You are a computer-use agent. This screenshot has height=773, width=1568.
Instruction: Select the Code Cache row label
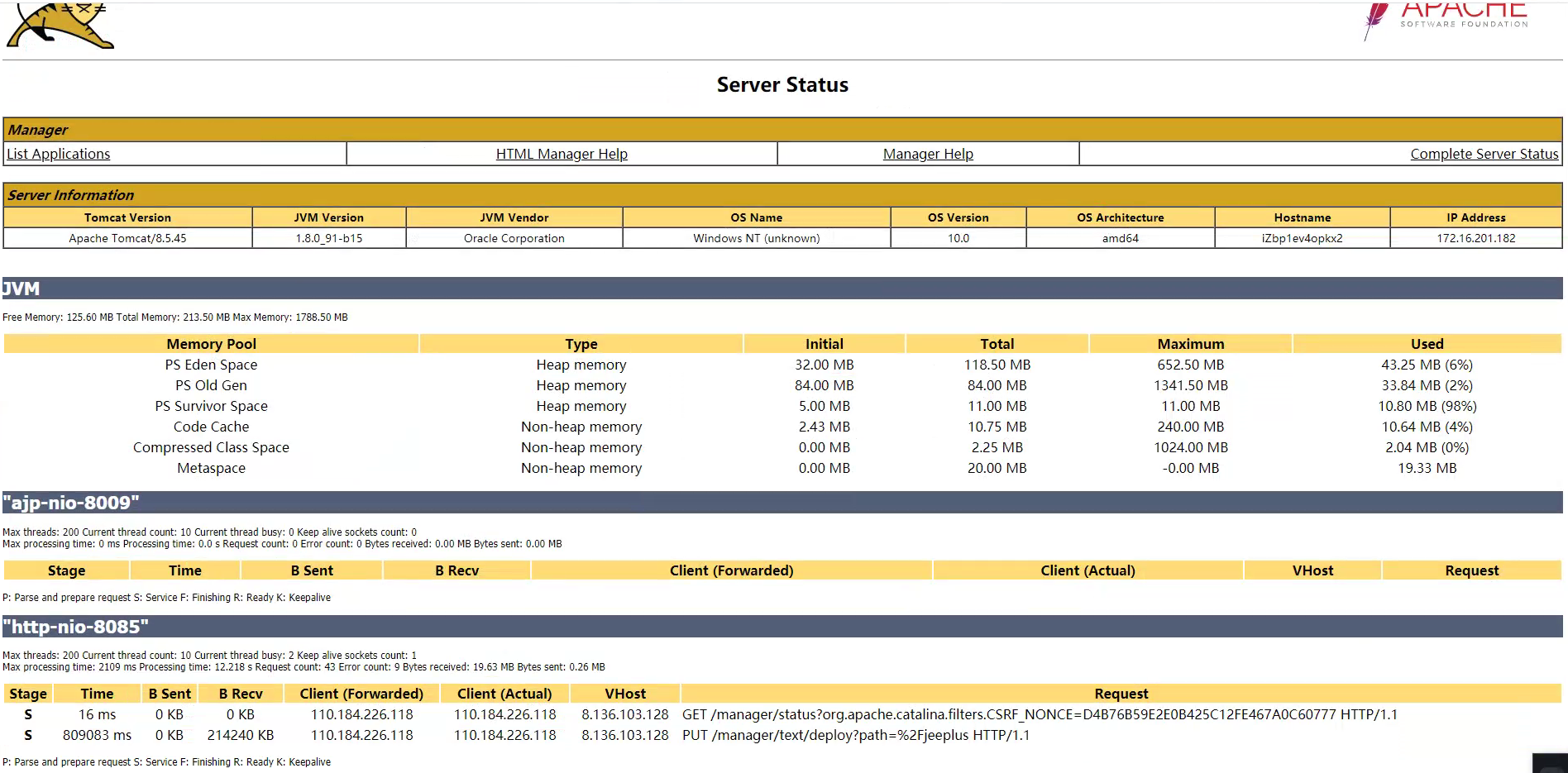point(211,427)
